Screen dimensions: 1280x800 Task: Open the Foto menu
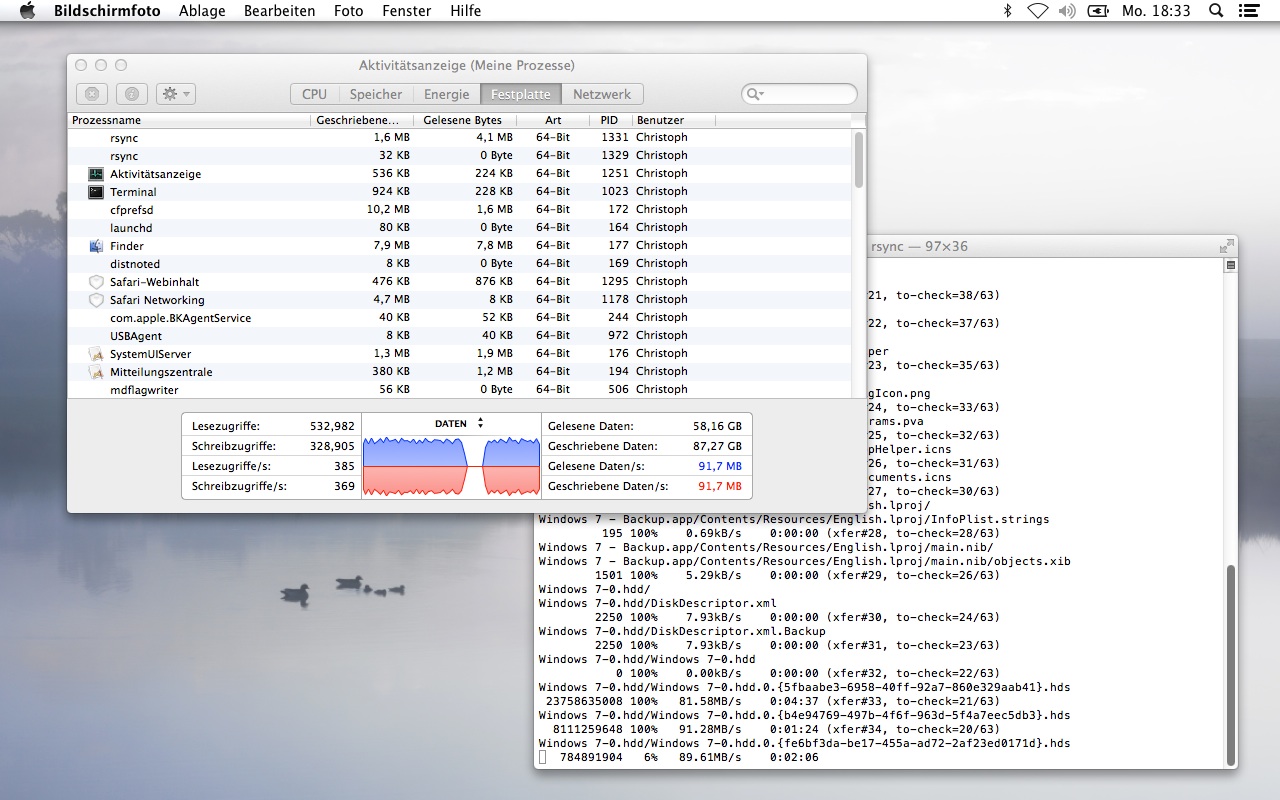point(349,11)
